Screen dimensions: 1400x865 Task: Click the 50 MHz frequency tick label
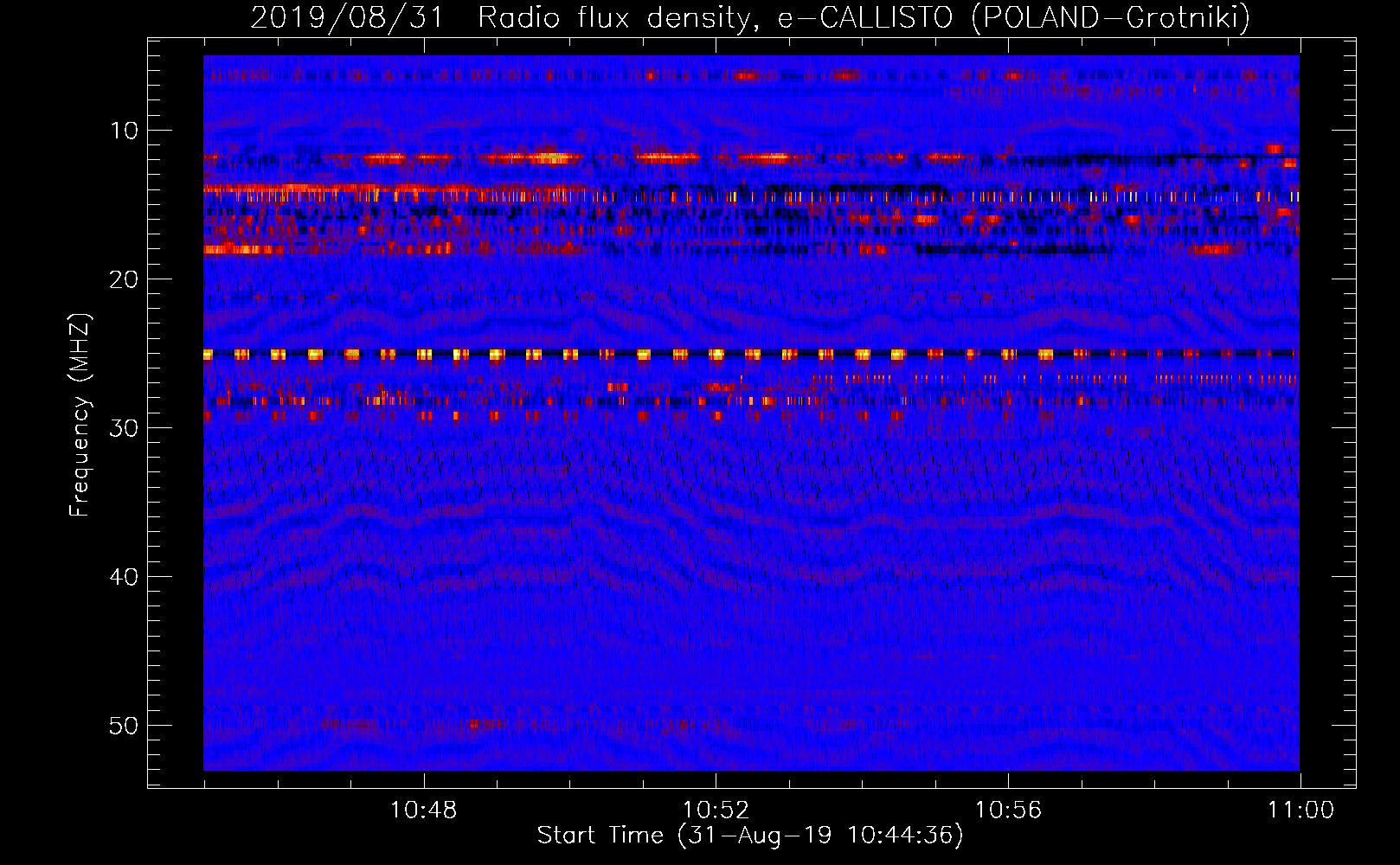click(124, 726)
